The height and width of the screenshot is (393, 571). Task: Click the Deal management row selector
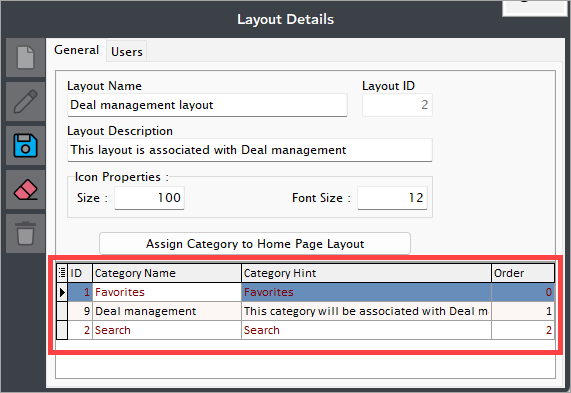[62, 311]
